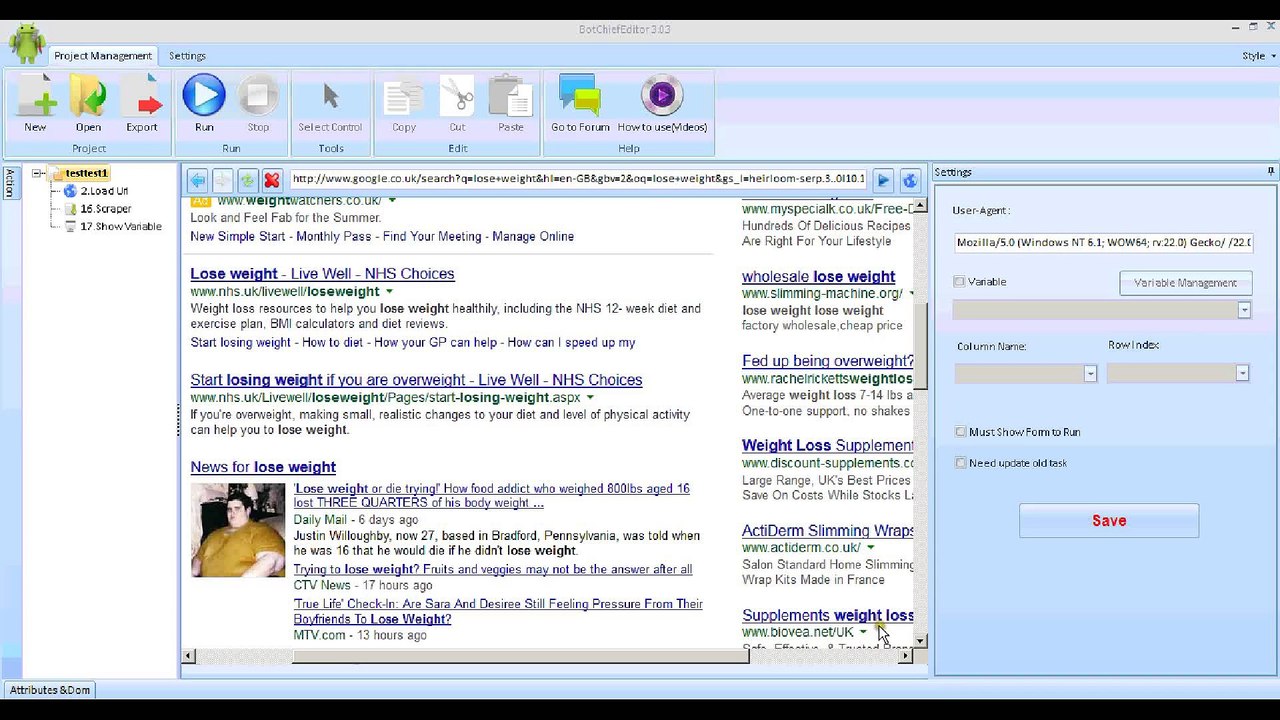Pin the Settings panel with pushpin
Viewport: 1280px width, 720px height.
[x=1271, y=172]
